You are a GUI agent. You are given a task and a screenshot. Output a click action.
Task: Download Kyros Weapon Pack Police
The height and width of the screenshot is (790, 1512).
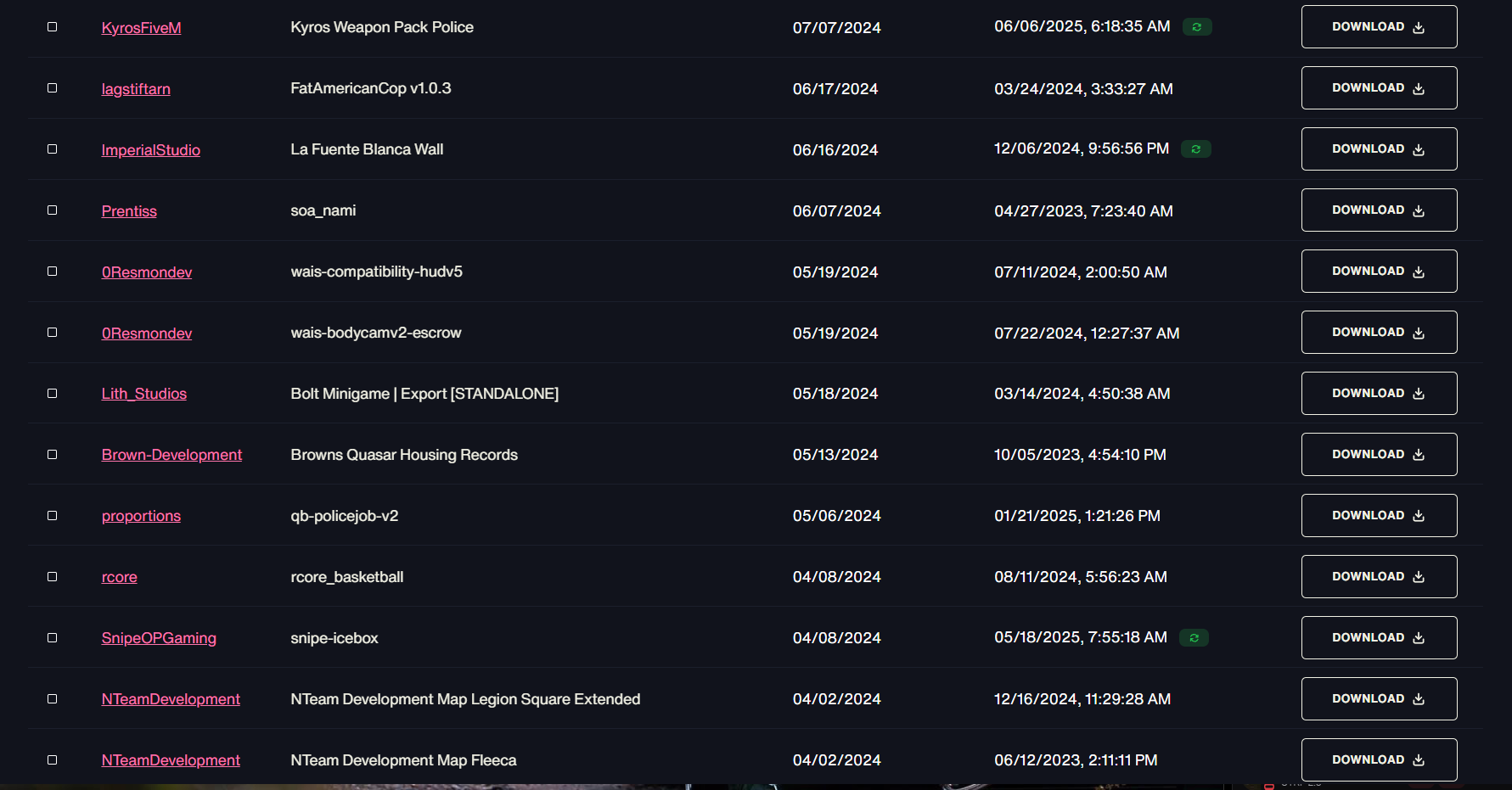point(1379,27)
